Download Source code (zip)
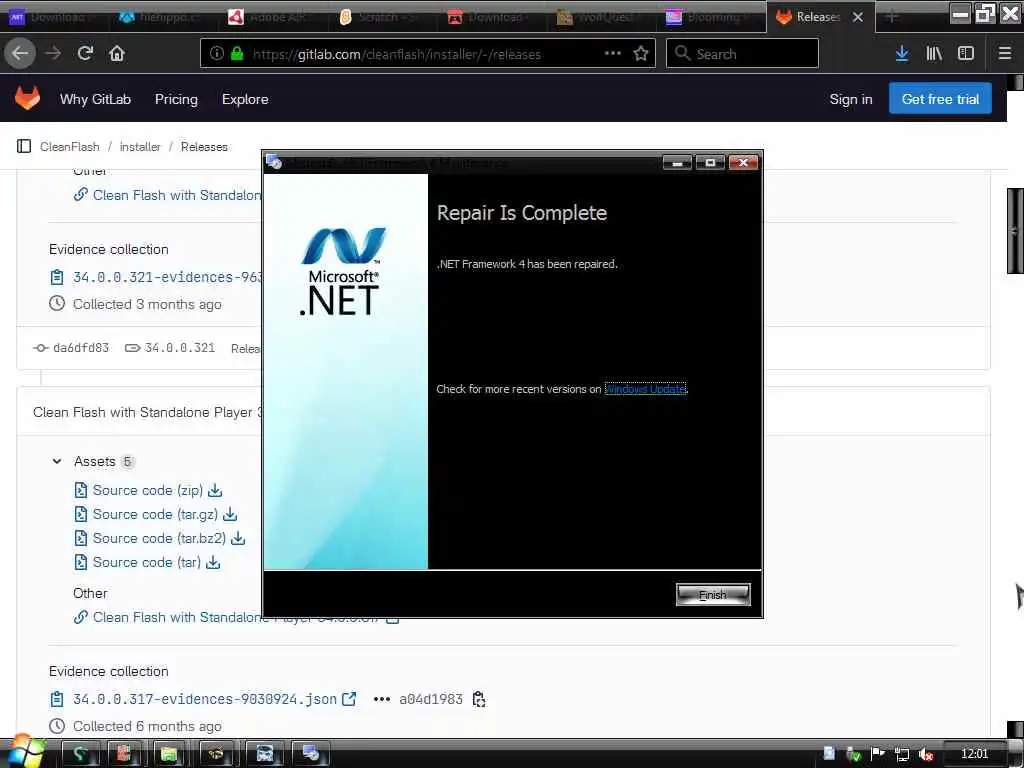Screen dimensions: 1024x768 (x=148, y=490)
